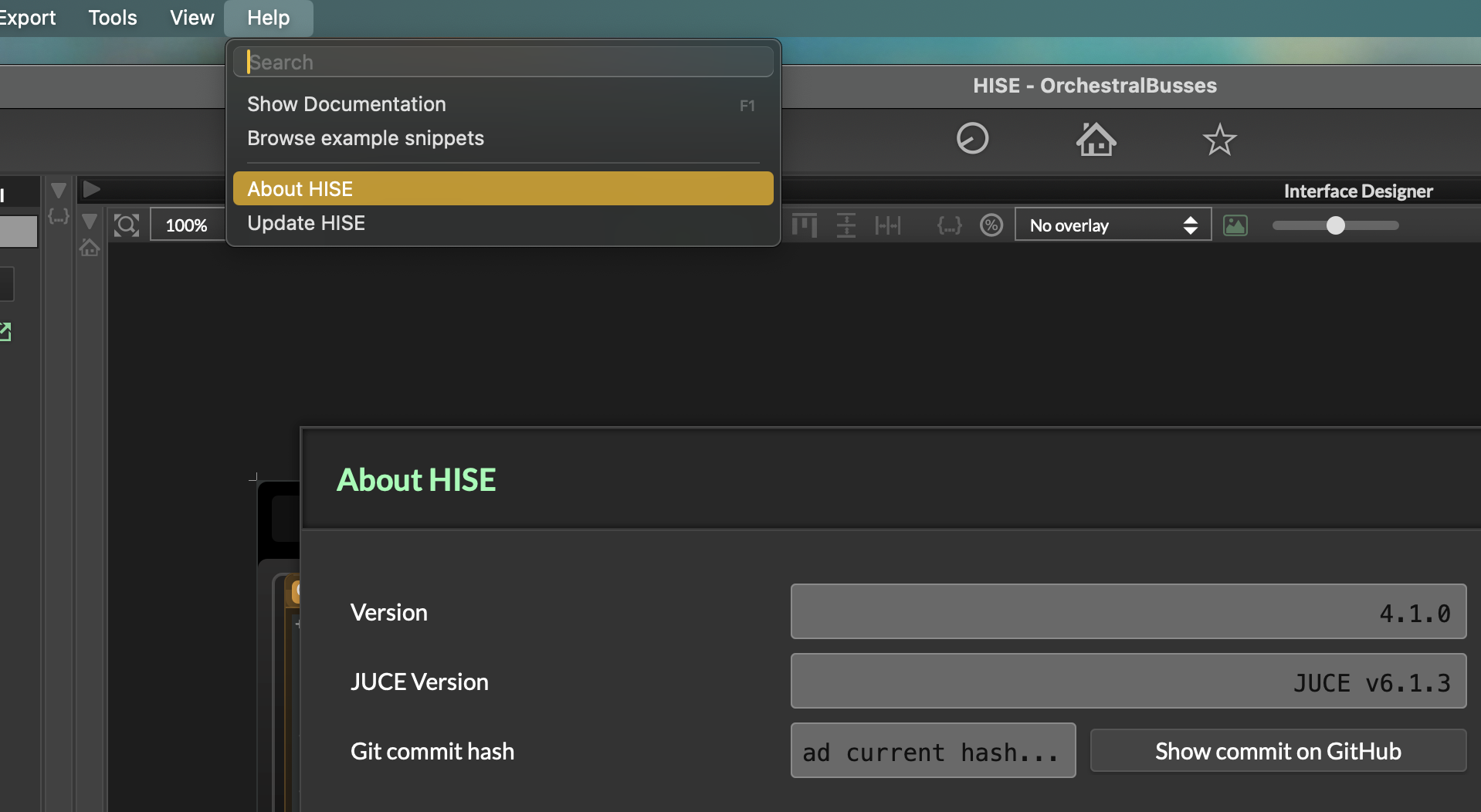Click the Interface Designer label
The image size is (1481, 812).
(1358, 191)
